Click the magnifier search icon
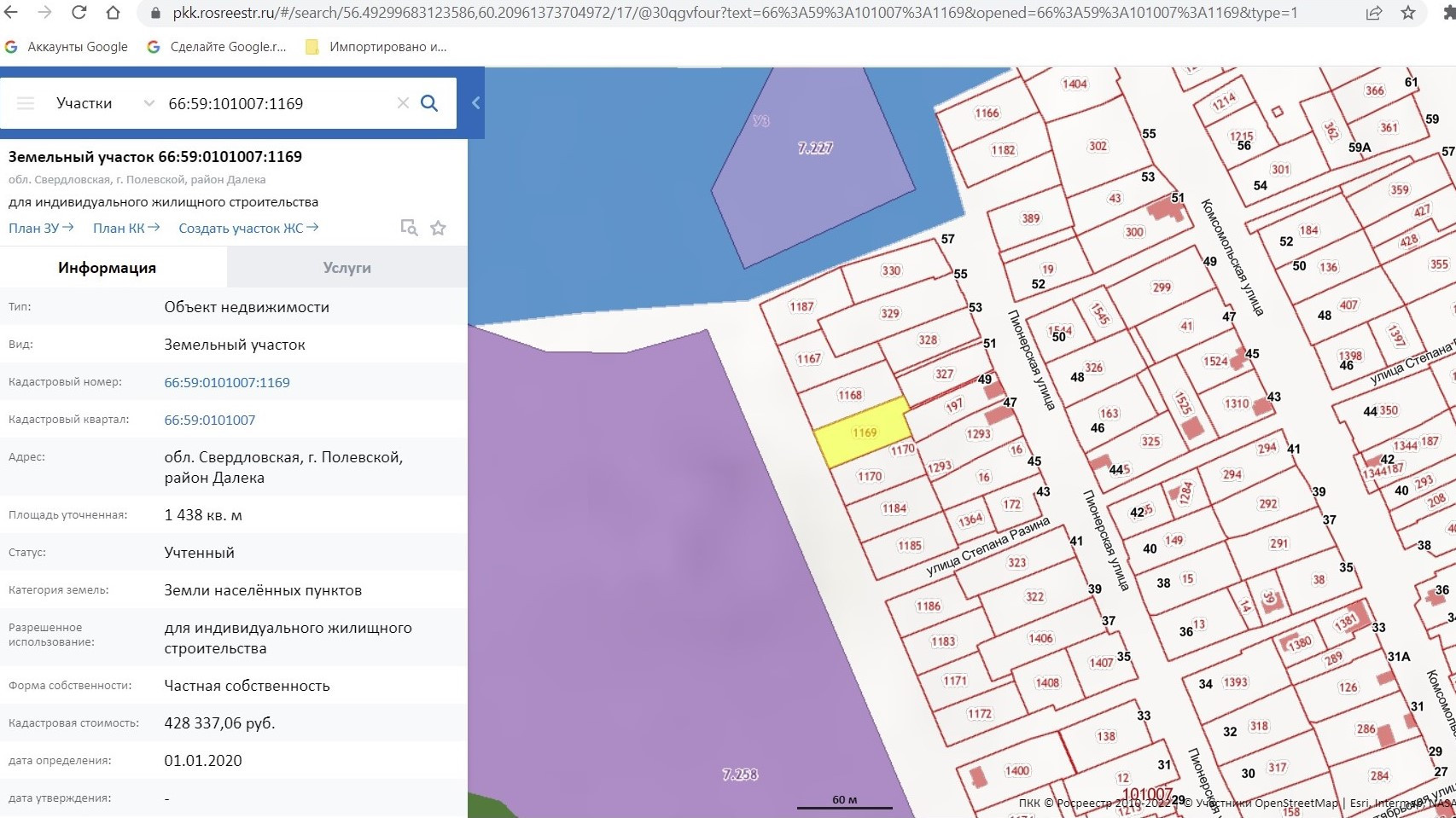The image size is (1456, 818). (430, 103)
